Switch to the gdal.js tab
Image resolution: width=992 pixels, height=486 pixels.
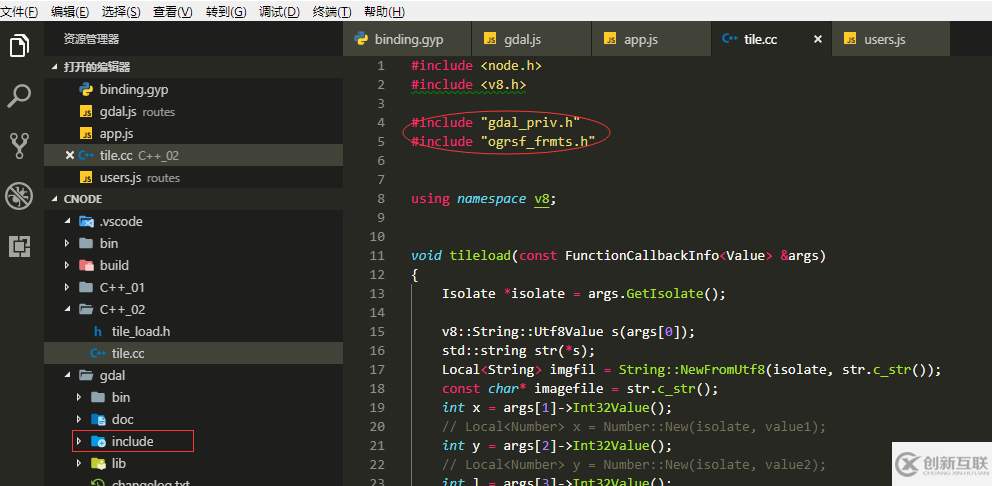[532, 39]
